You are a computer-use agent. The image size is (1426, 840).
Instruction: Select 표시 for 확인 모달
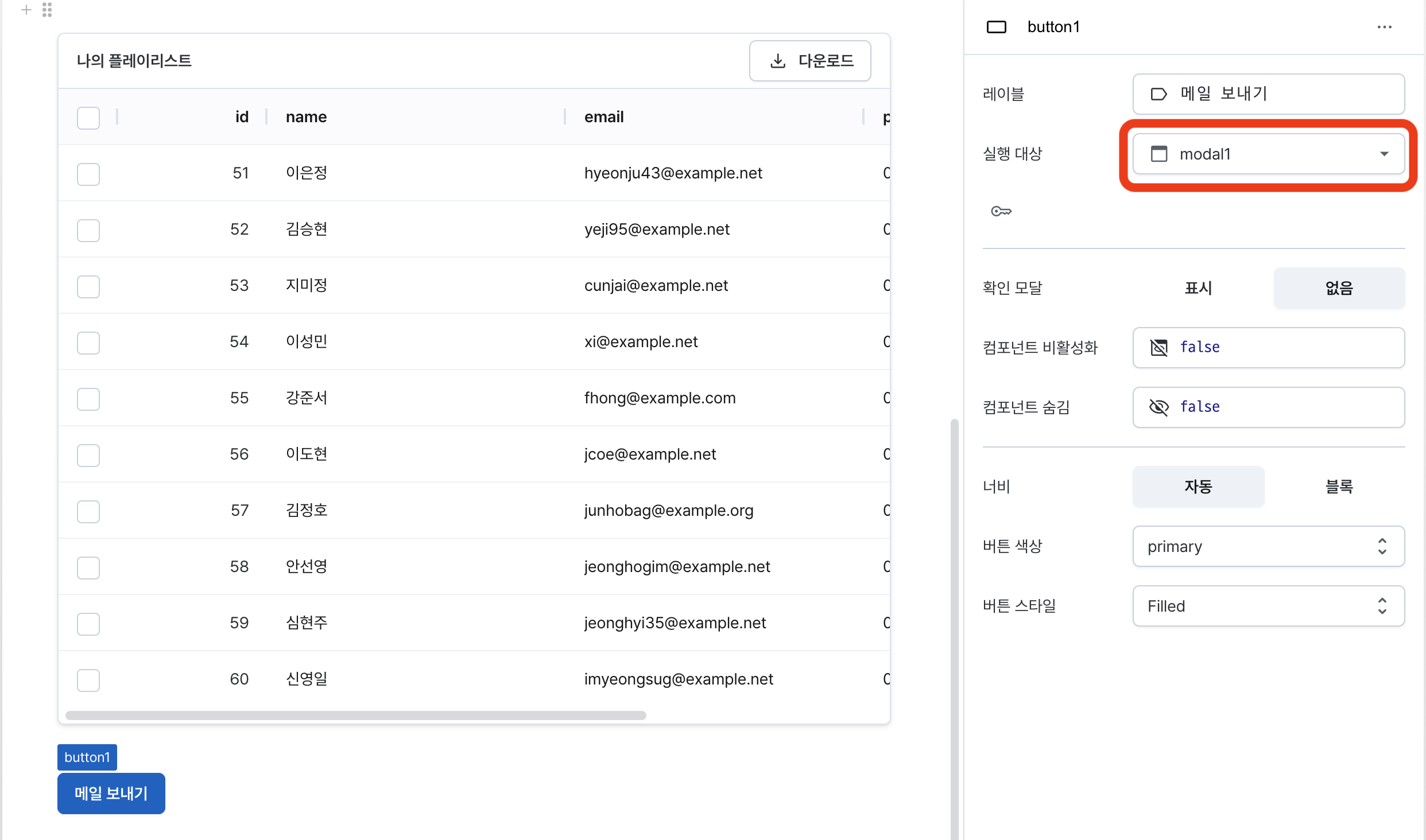tap(1198, 288)
